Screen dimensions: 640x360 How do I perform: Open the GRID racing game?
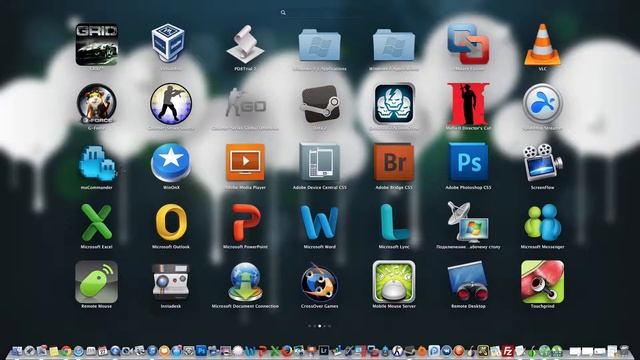[97, 44]
